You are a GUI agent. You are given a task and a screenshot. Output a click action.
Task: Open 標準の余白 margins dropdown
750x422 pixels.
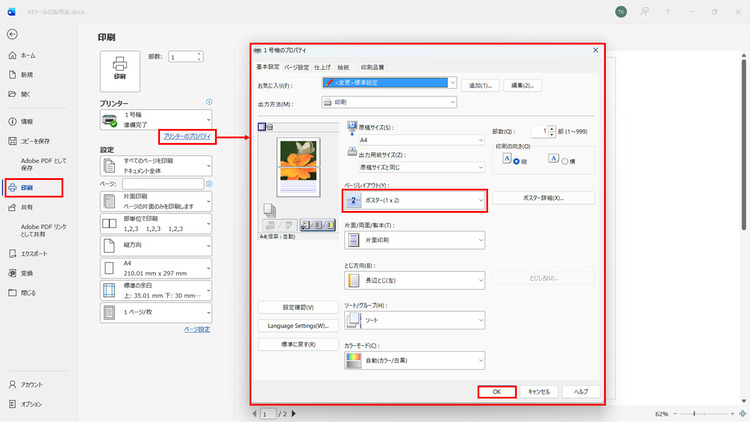(x=156, y=290)
